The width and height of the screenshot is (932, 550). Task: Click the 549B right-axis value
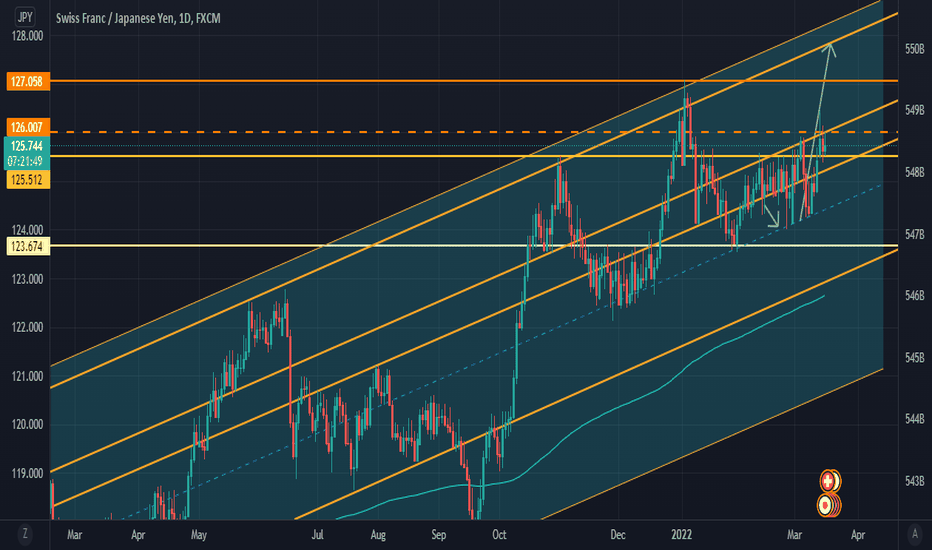(x=914, y=110)
